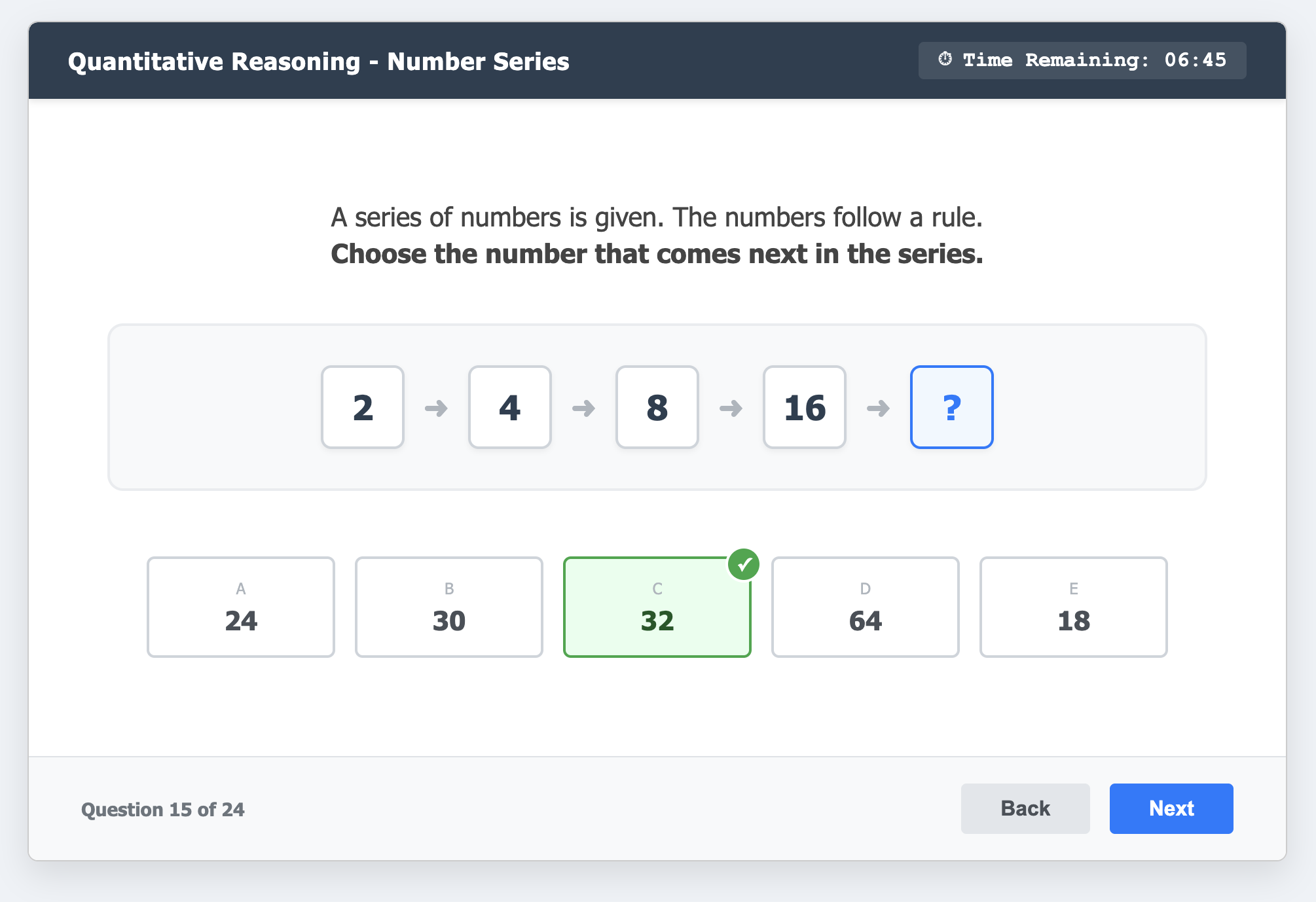The image size is (1316, 902).
Task: Select answer option C, 32
Action: [x=657, y=607]
